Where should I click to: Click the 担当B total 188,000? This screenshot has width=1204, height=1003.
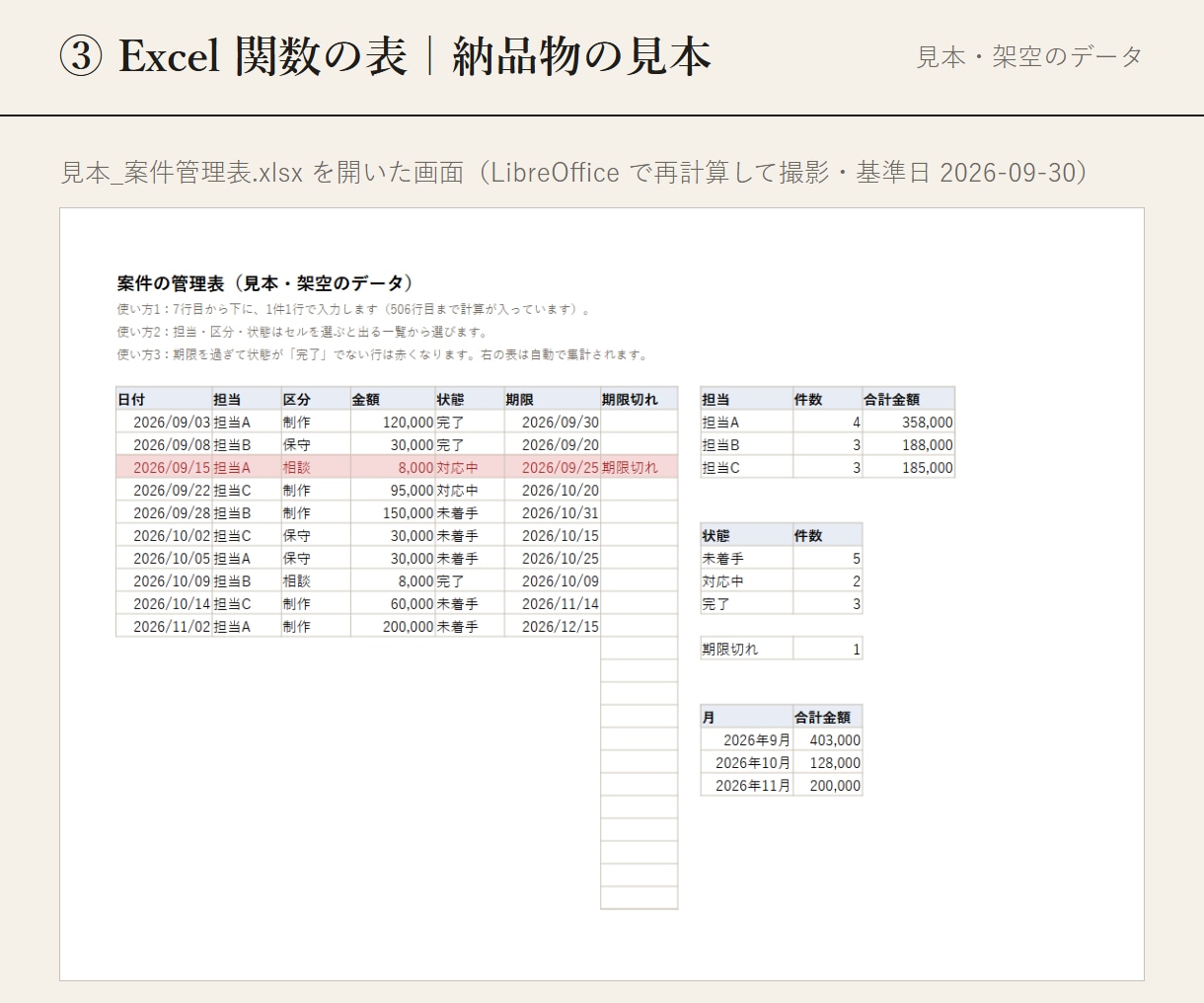[909, 444]
